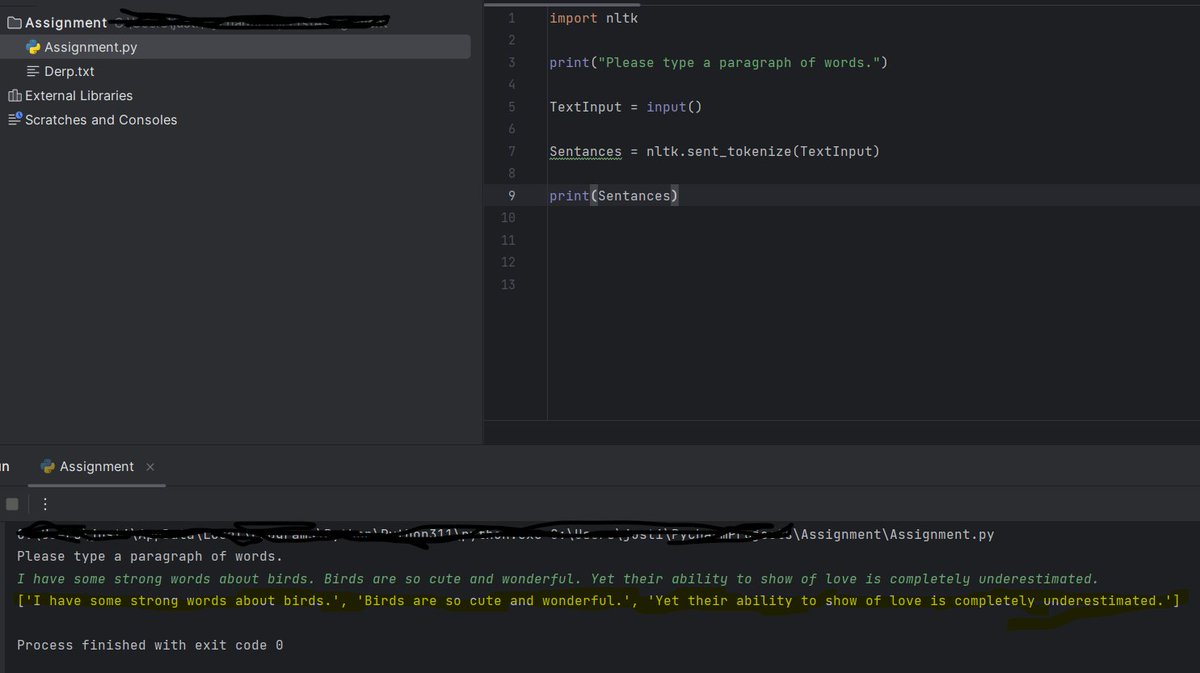Screen dimensions: 1200x673
Task: Switch to the Assignment run tab
Action: tap(97, 467)
